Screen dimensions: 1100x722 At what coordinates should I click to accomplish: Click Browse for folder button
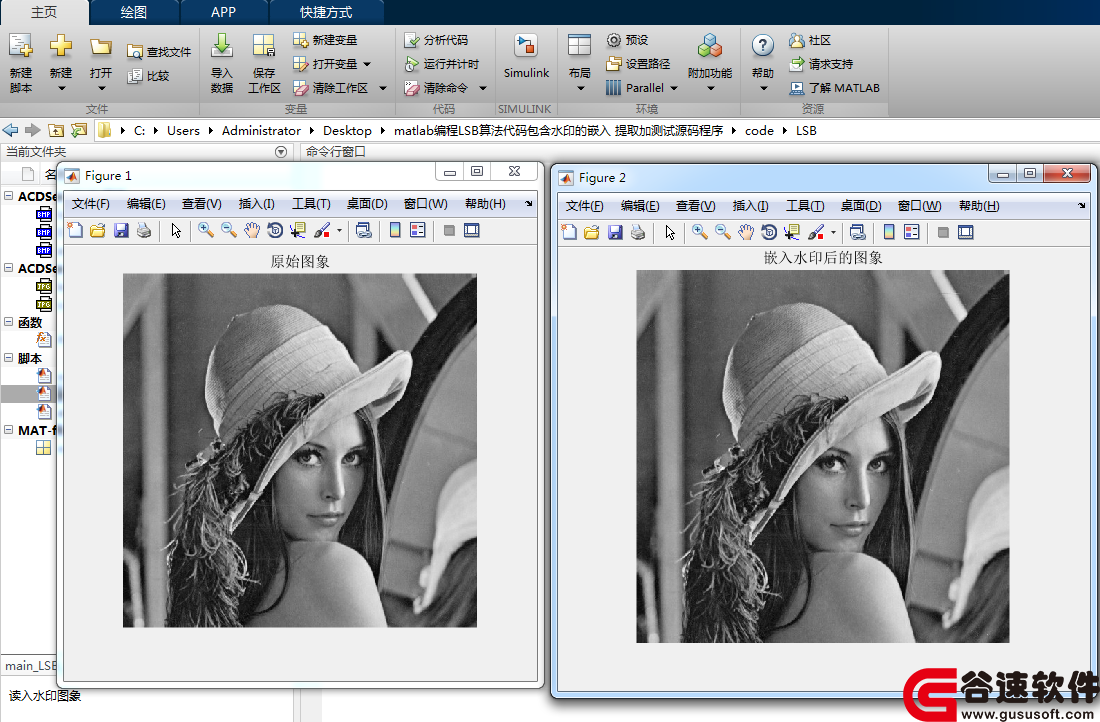click(x=79, y=130)
